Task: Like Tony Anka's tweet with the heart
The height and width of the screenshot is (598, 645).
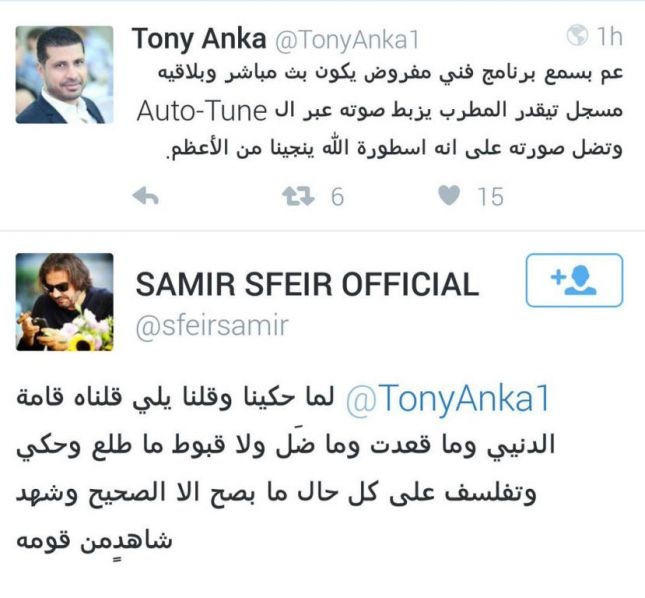Action: coord(450,197)
